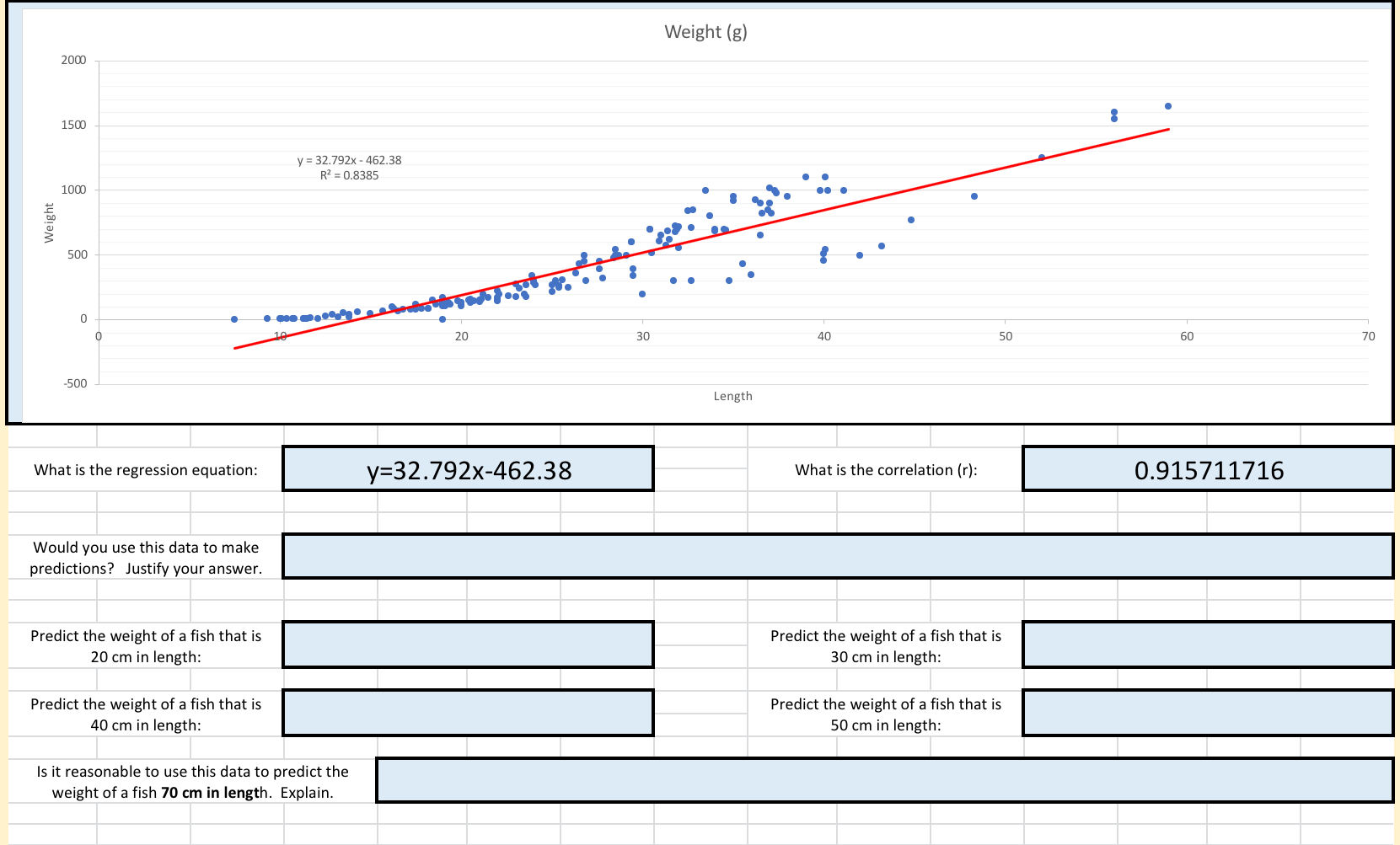1400x845 pixels.
Task: Select the 40 cm fish weight answer box
Action: click(469, 714)
